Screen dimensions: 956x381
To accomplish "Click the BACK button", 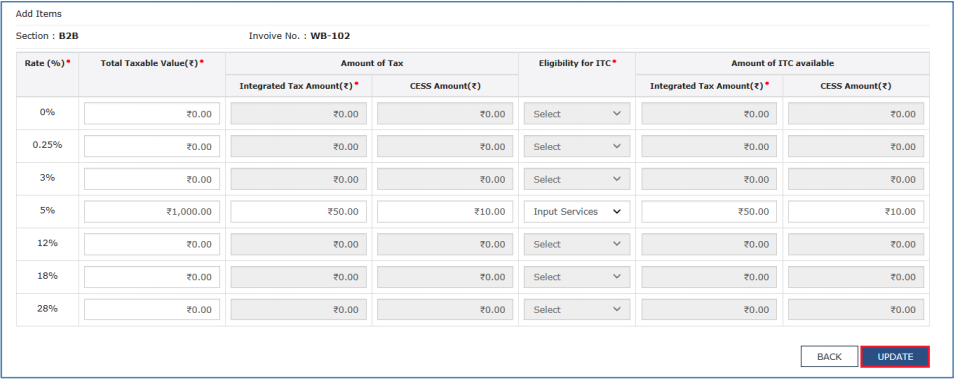I will pyautogui.click(x=829, y=357).
